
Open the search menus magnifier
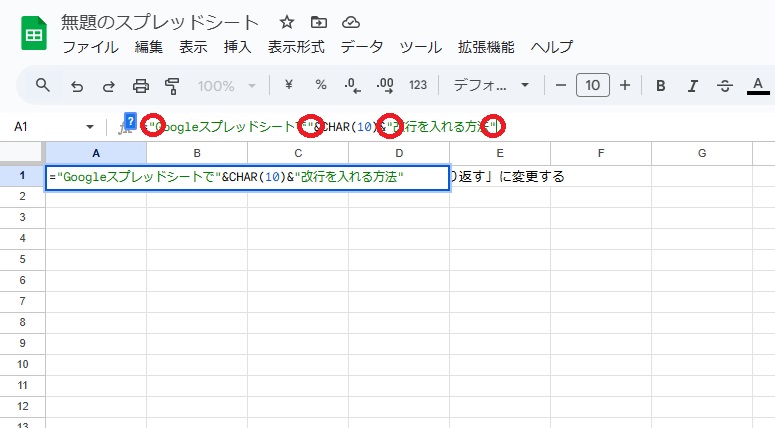click(43, 86)
